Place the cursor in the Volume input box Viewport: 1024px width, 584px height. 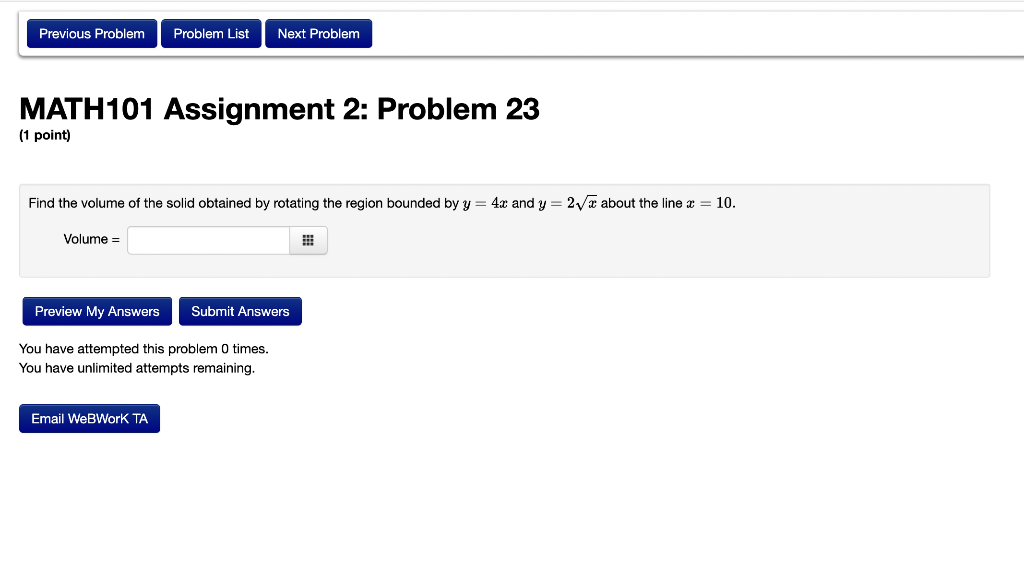(207, 240)
